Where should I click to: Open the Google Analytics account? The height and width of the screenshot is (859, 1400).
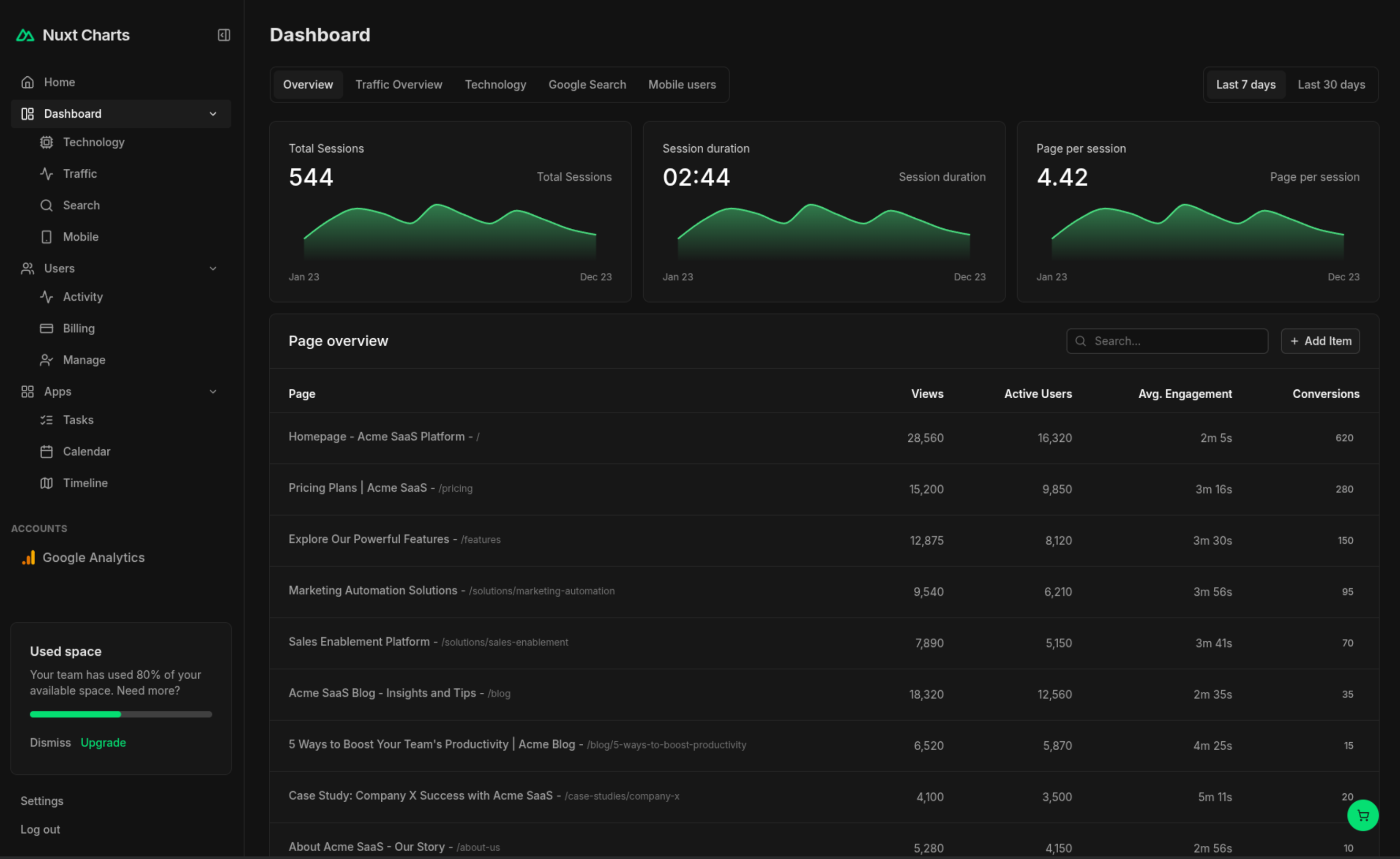coord(94,558)
